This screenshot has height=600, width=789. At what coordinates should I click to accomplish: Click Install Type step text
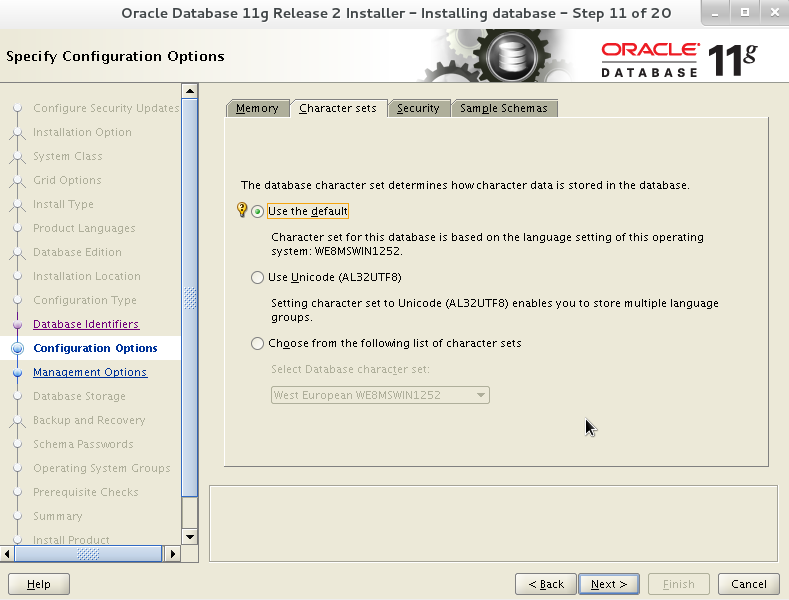tap(63, 204)
